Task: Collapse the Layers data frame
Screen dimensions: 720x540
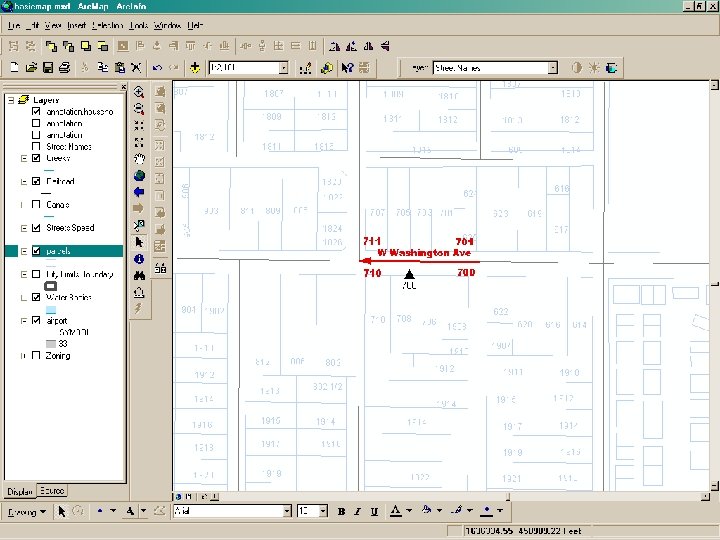Action: (x=11, y=100)
